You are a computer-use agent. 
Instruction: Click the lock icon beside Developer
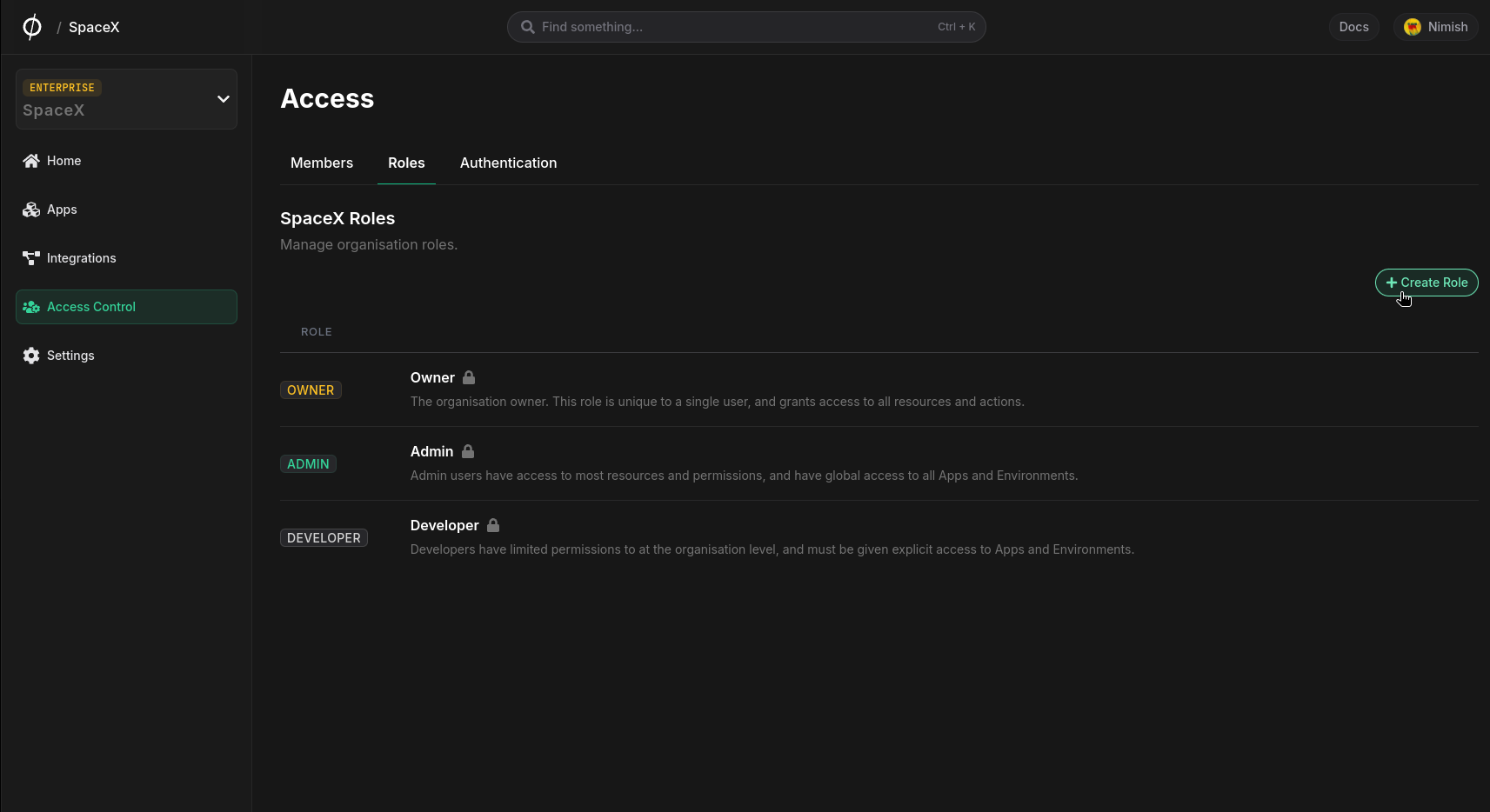pos(493,525)
